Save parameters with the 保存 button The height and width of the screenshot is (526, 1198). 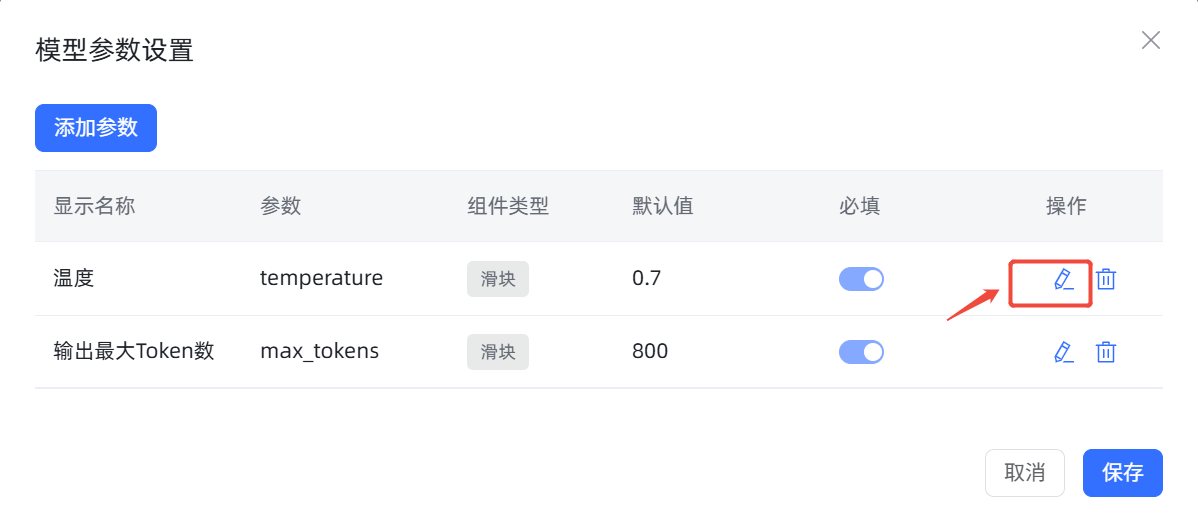[1122, 472]
